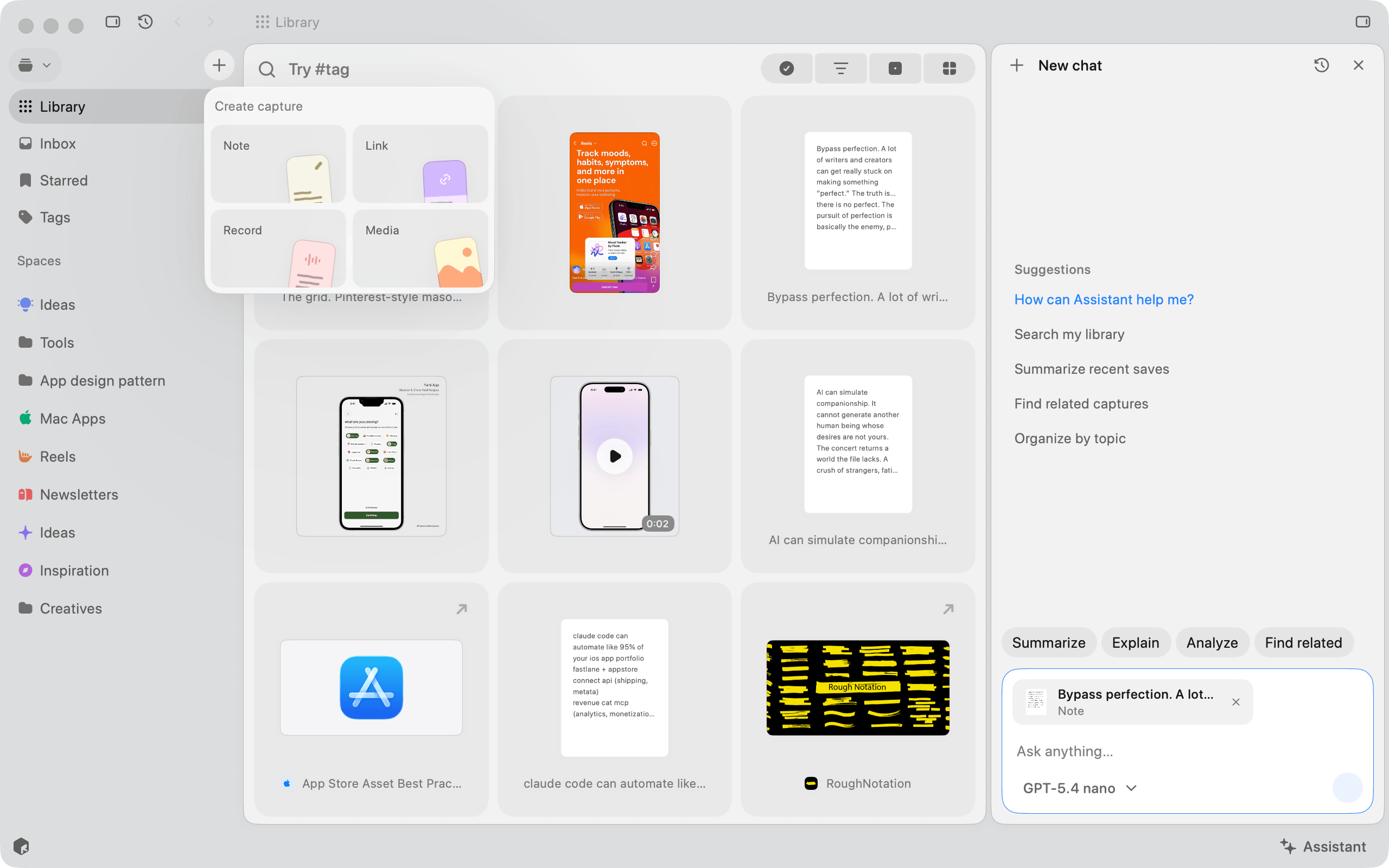
Task: Open App Store Asset Best Practices link card
Action: tap(371, 699)
